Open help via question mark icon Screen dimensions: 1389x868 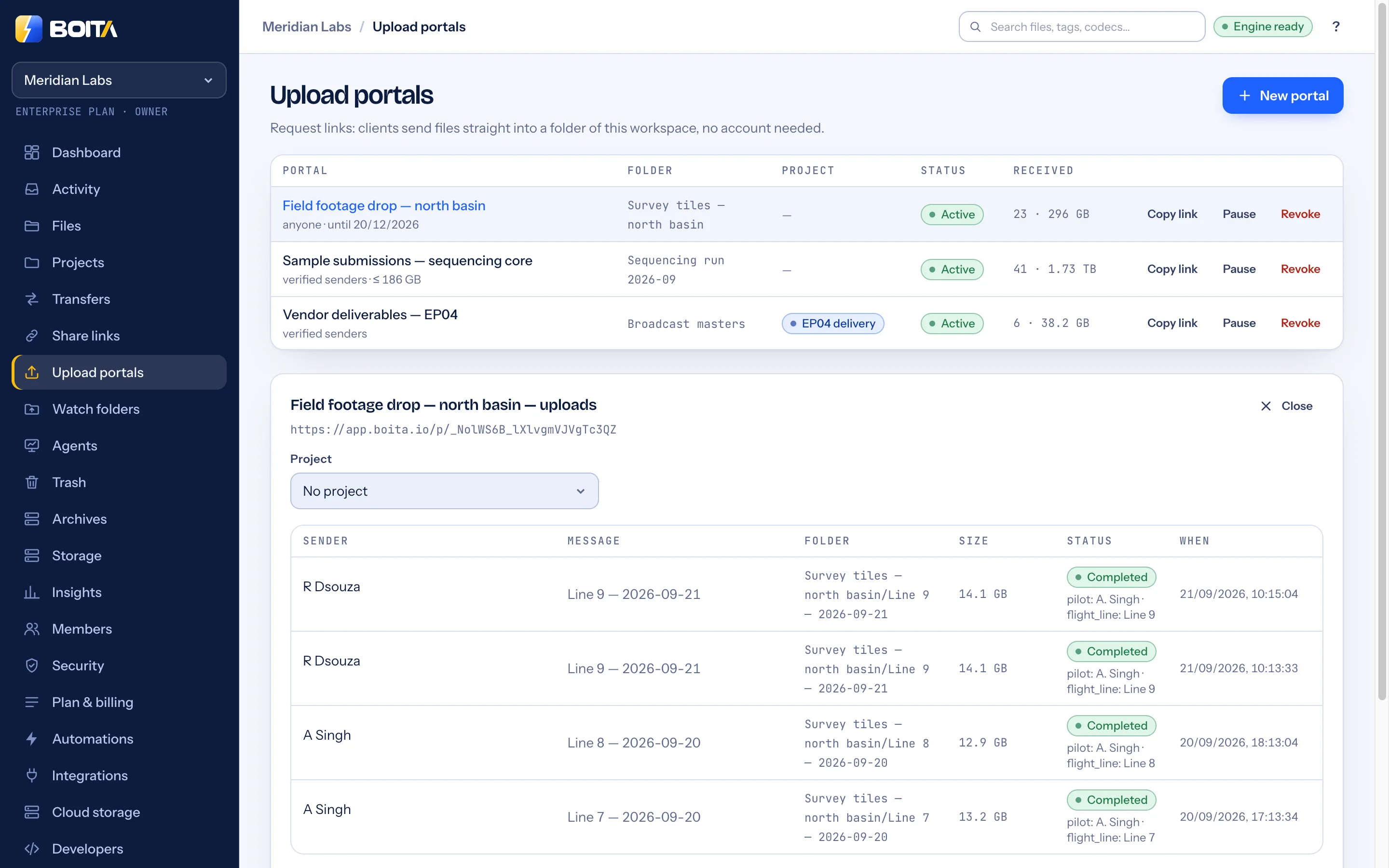pos(1335,27)
